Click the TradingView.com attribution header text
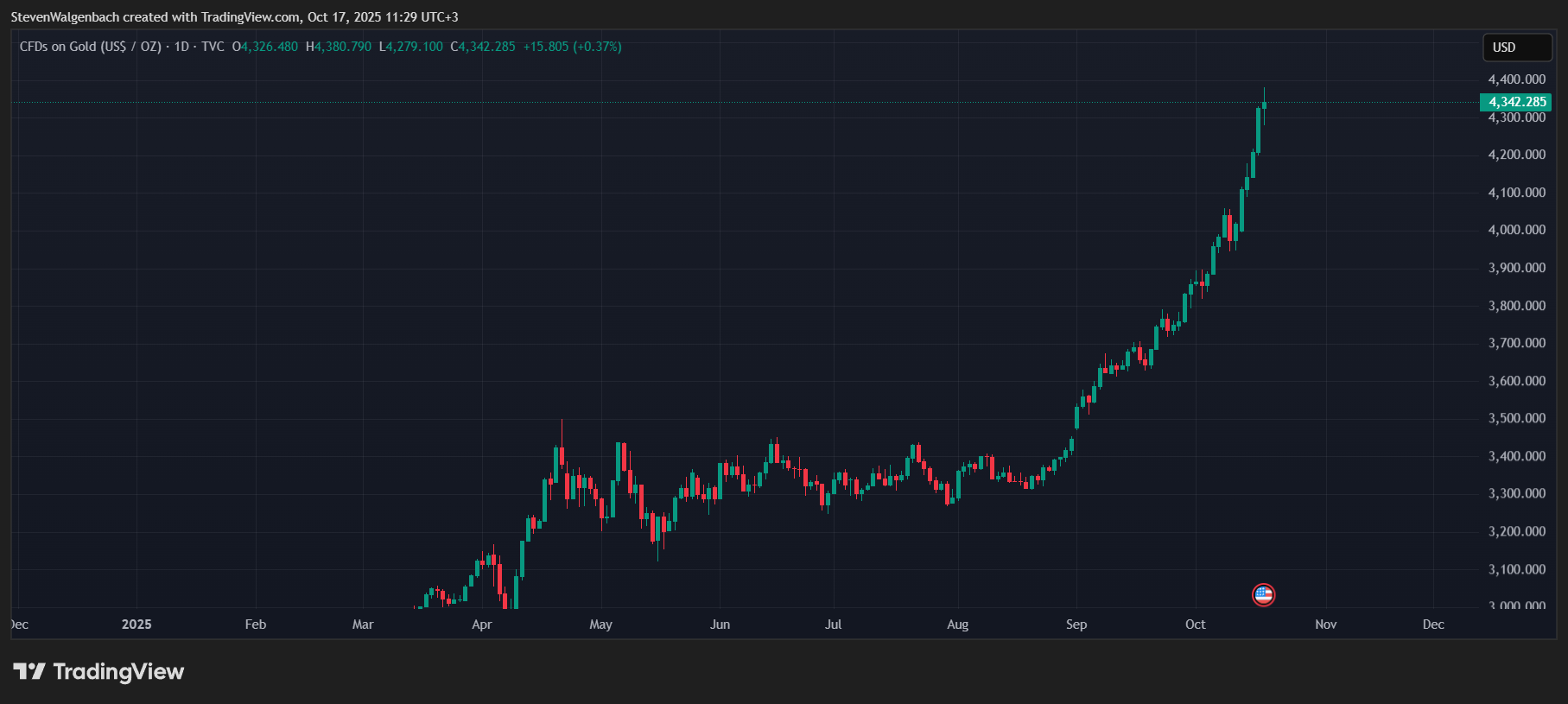Image resolution: width=1568 pixels, height=704 pixels. (234, 17)
